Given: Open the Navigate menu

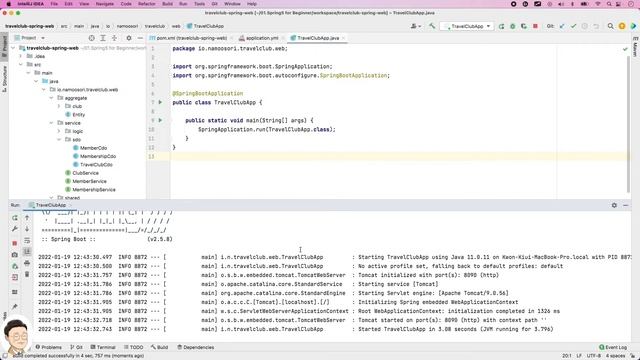Looking at the screenshot, I should click(104, 4).
